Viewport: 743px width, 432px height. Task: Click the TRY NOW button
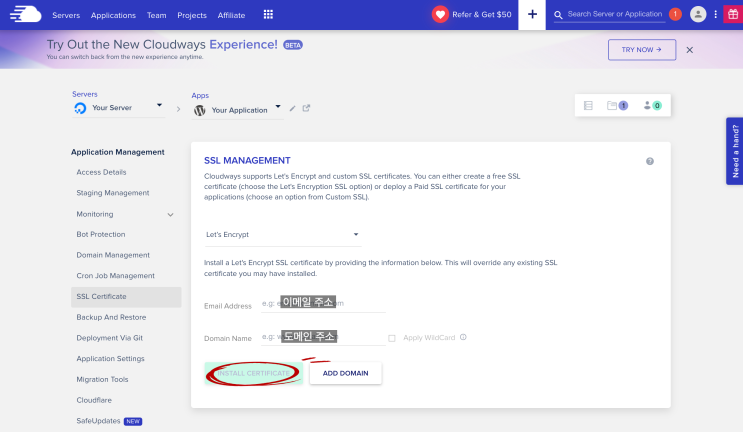(642, 50)
